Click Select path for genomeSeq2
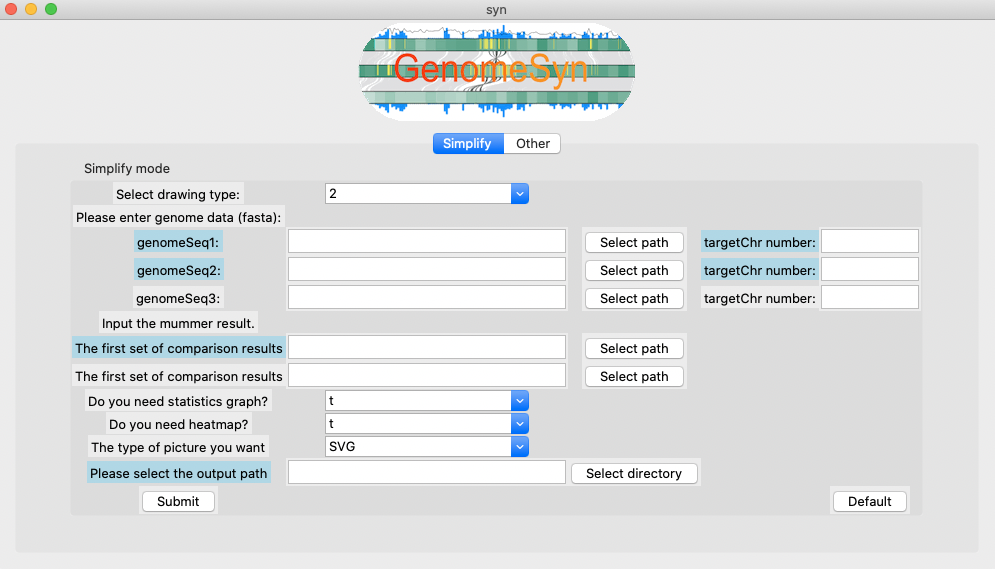995x569 pixels. point(634,270)
